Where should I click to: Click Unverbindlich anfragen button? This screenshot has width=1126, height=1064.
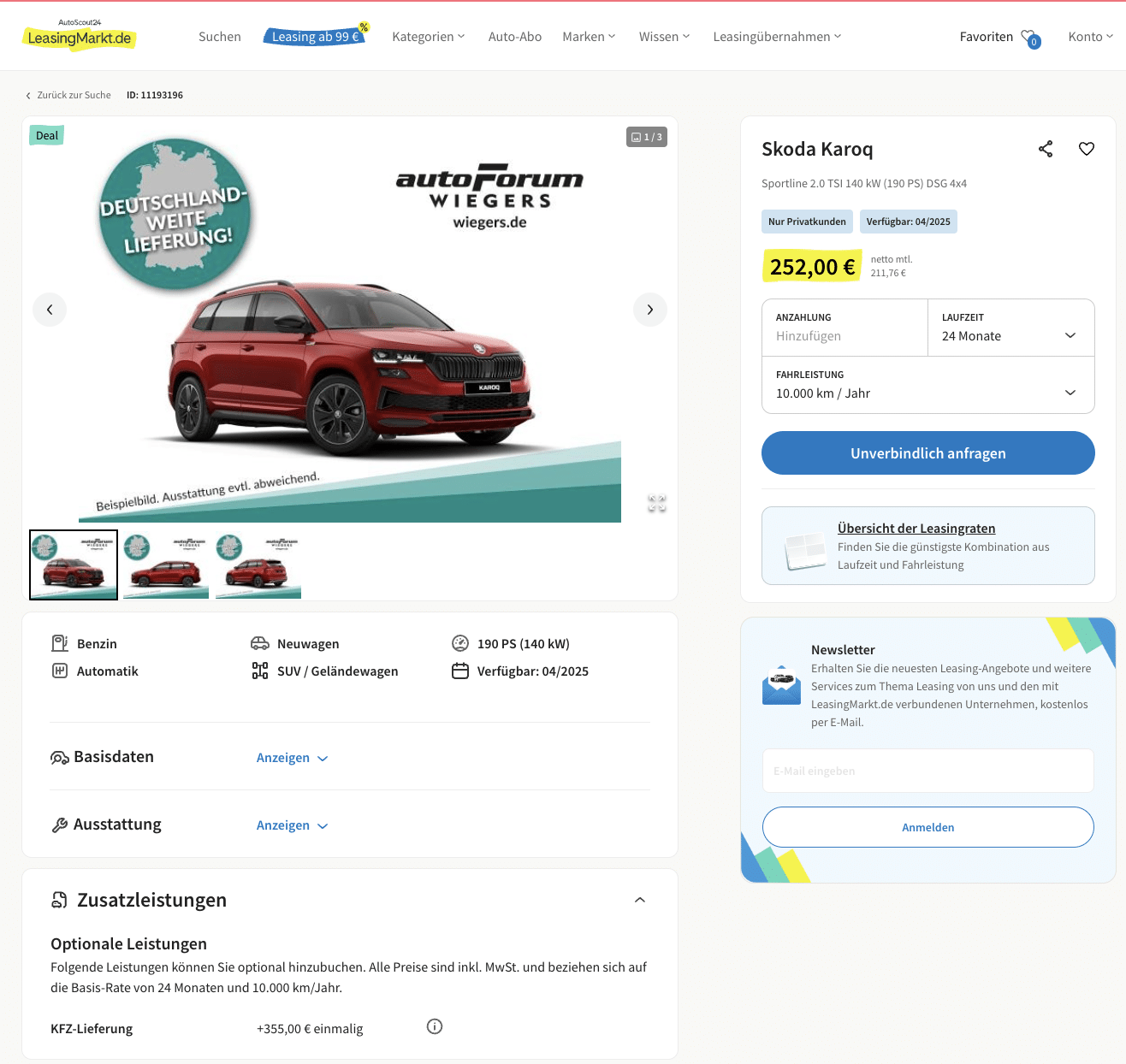[x=928, y=452]
